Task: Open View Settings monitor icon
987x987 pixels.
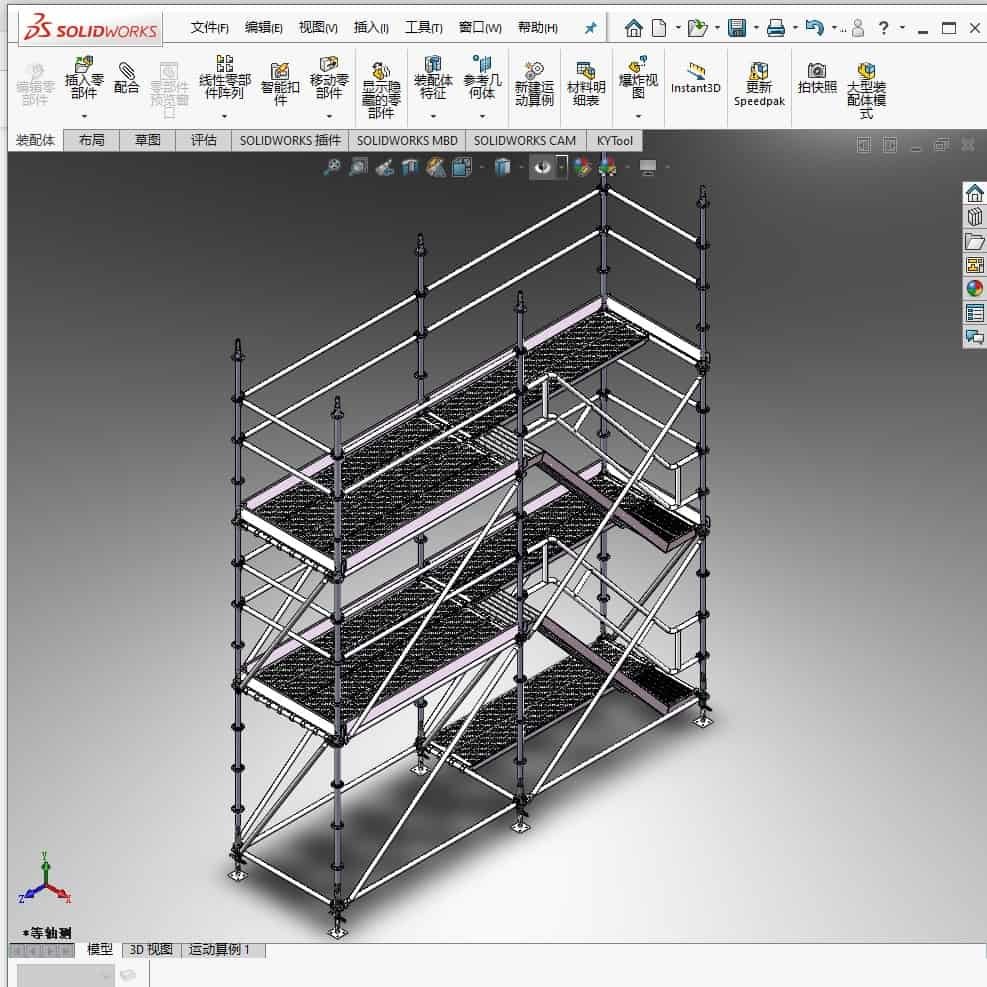Action: click(x=648, y=167)
